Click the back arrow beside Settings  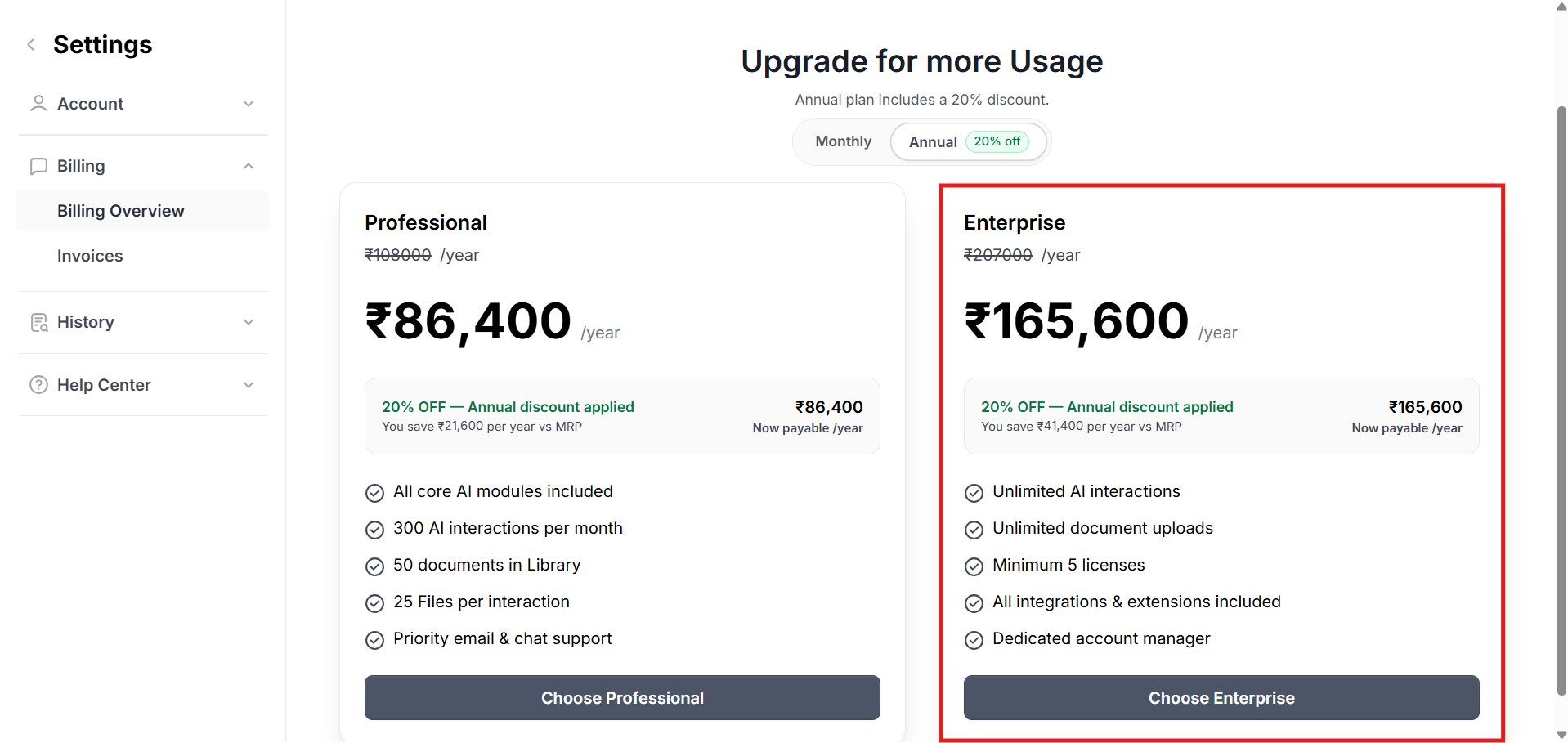point(31,45)
